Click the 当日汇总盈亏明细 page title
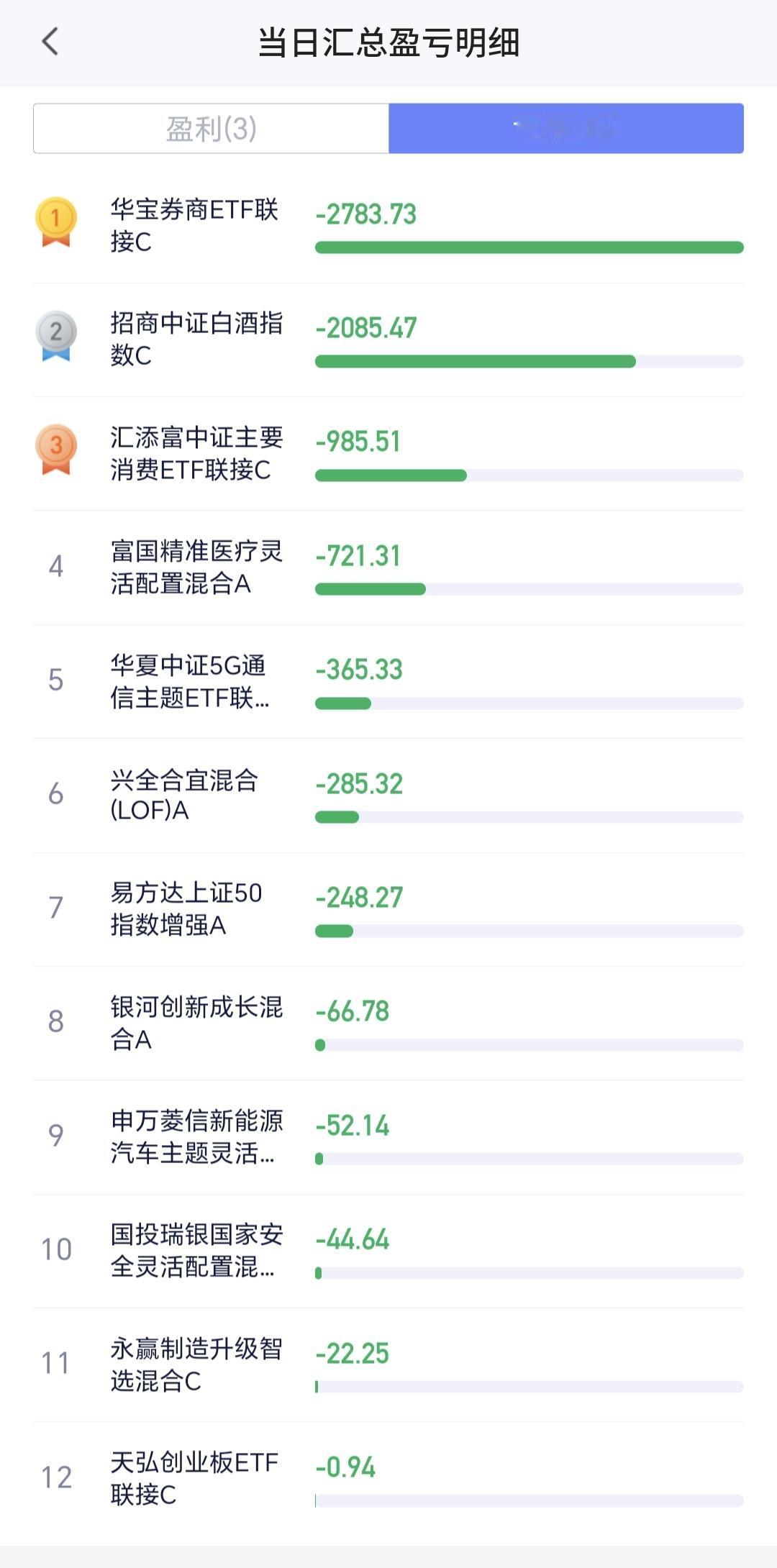The width and height of the screenshot is (777, 1568). (x=388, y=42)
